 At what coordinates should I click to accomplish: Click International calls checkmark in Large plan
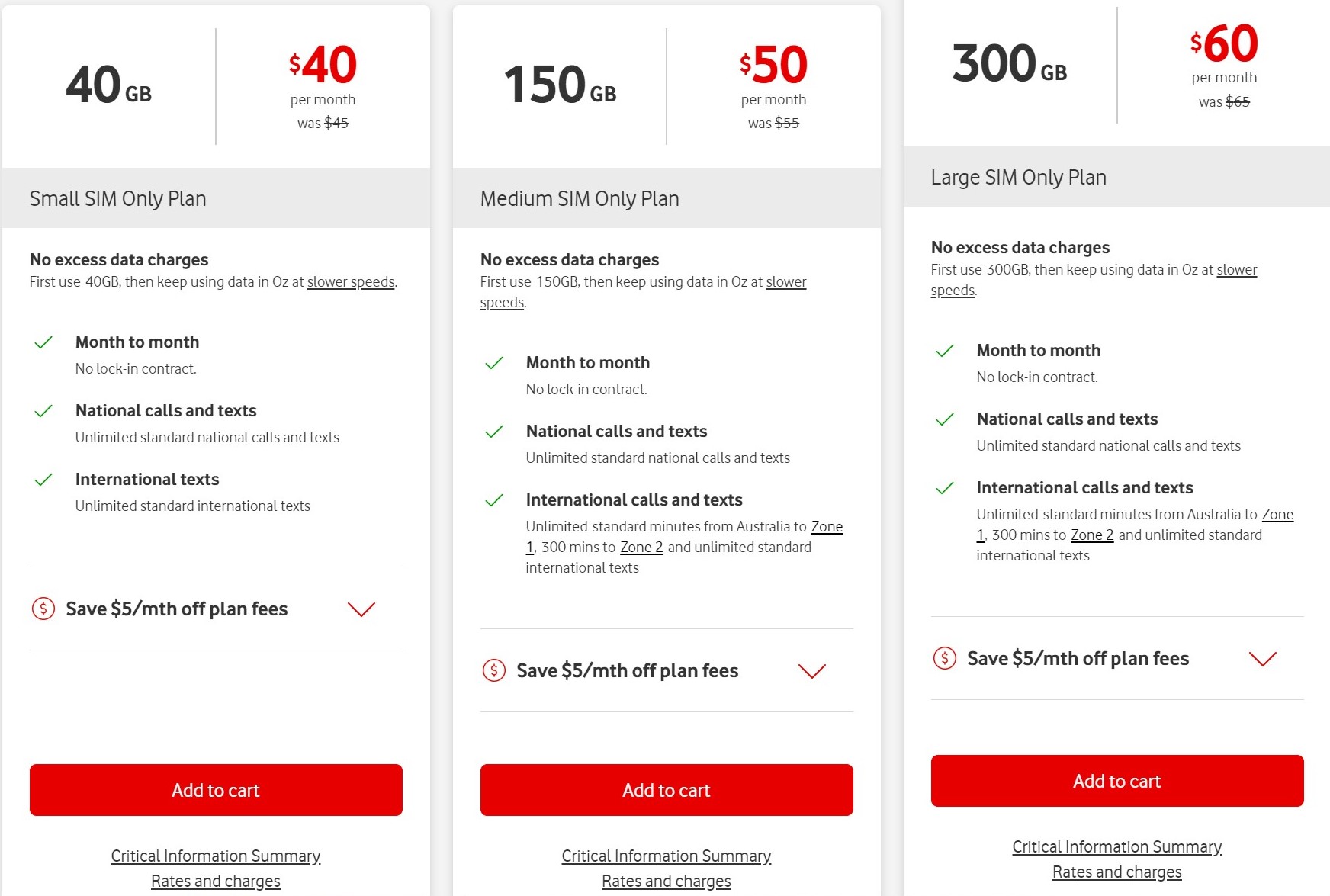945,488
